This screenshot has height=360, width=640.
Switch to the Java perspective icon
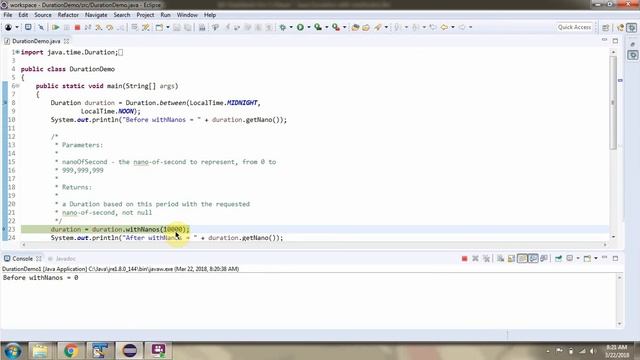pyautogui.click(x=620, y=27)
